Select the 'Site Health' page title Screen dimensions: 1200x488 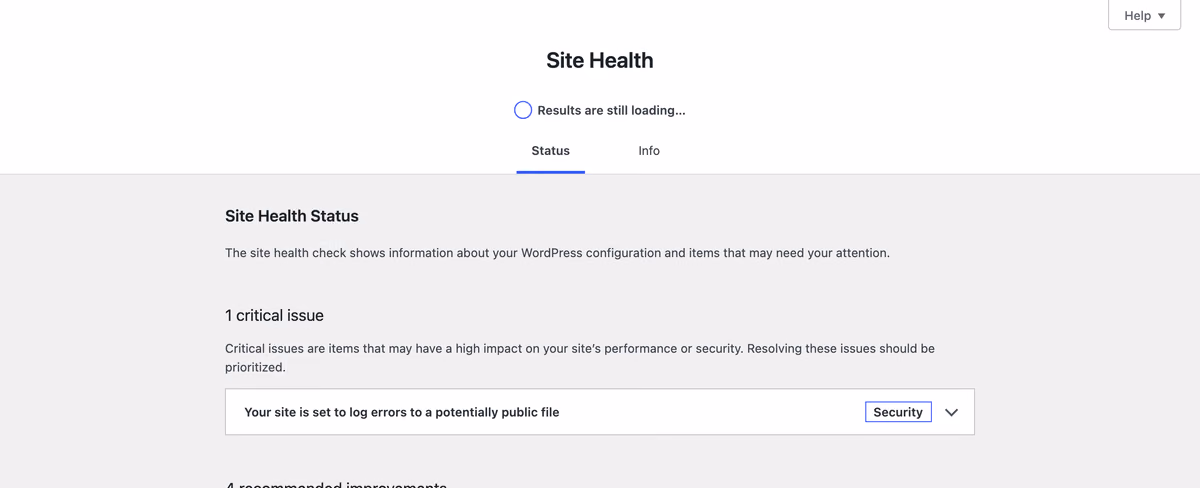click(600, 60)
